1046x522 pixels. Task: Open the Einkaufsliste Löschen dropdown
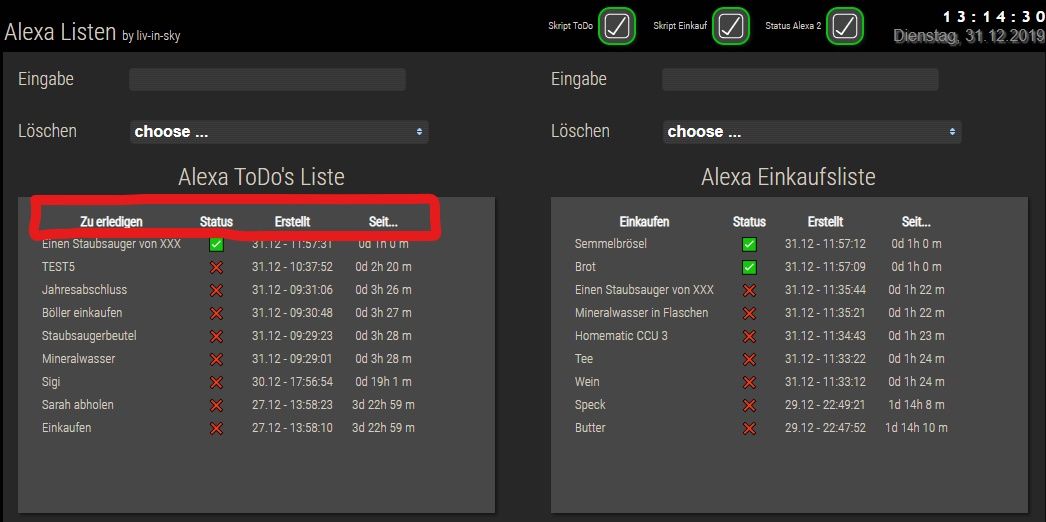[812, 131]
